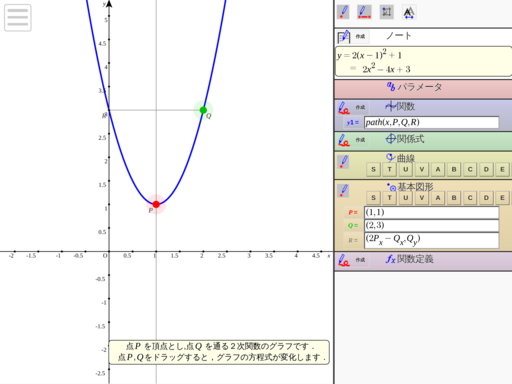The image size is (512, 384).
Task: Click the U button in 曲線 row
Action: tap(406, 169)
